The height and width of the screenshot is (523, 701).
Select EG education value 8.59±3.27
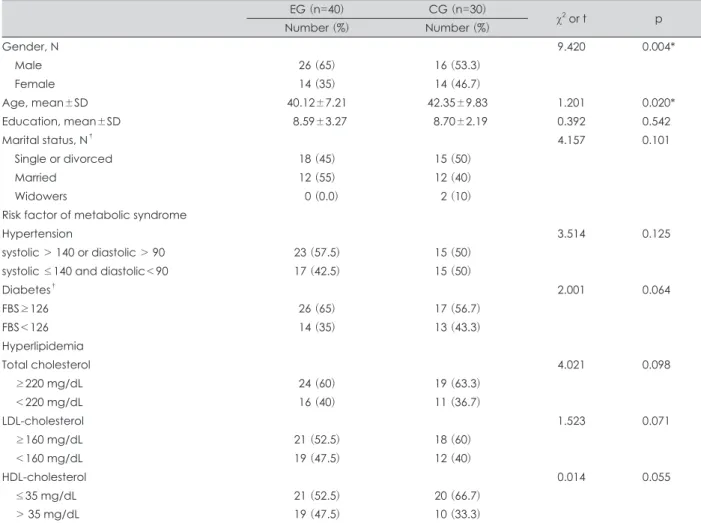[x=320, y=122]
